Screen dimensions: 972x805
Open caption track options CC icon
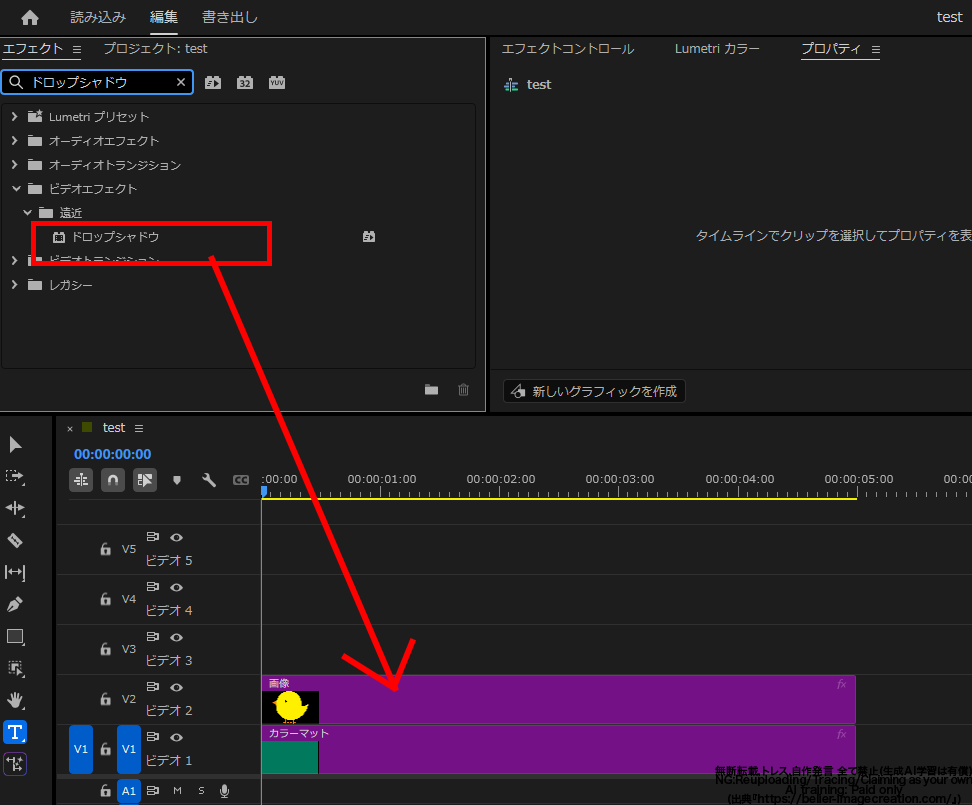pyautogui.click(x=241, y=480)
